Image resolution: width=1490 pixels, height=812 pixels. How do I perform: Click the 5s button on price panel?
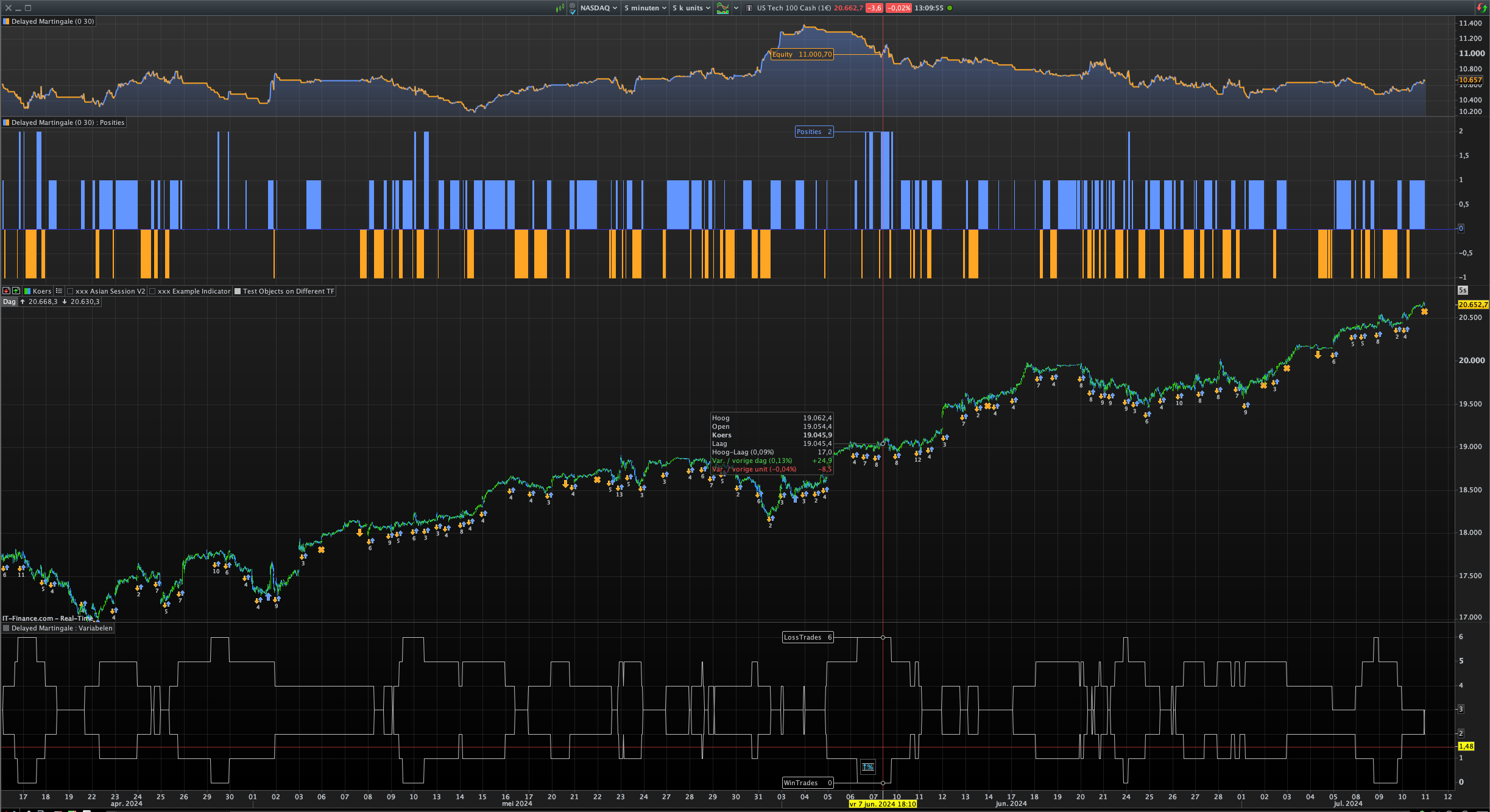click(1462, 291)
